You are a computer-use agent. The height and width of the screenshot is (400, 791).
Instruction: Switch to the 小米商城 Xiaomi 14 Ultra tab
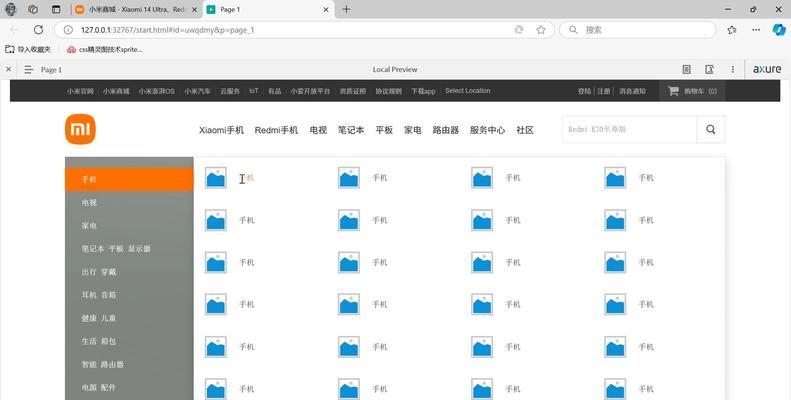pyautogui.click(x=136, y=10)
